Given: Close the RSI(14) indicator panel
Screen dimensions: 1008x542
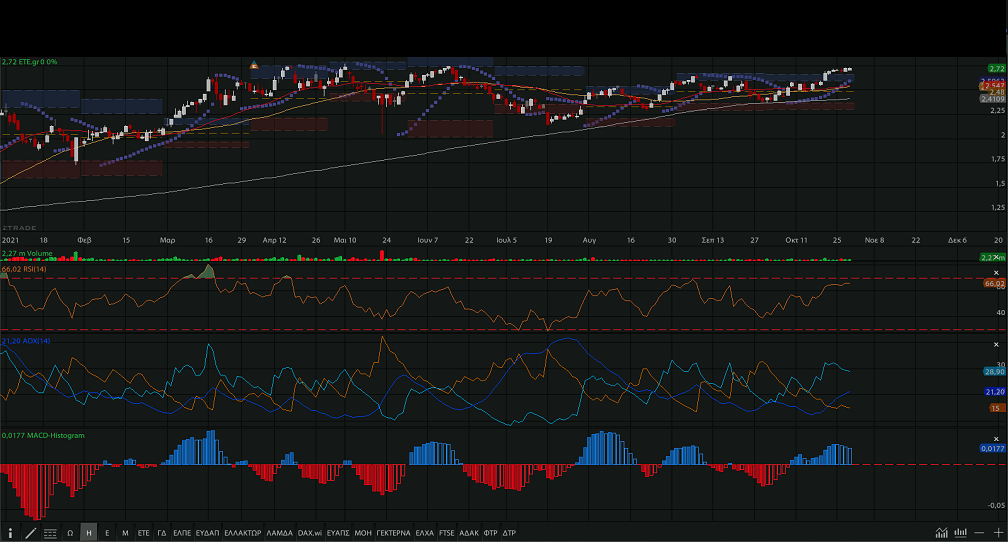Looking at the screenshot, I should coord(996,272).
